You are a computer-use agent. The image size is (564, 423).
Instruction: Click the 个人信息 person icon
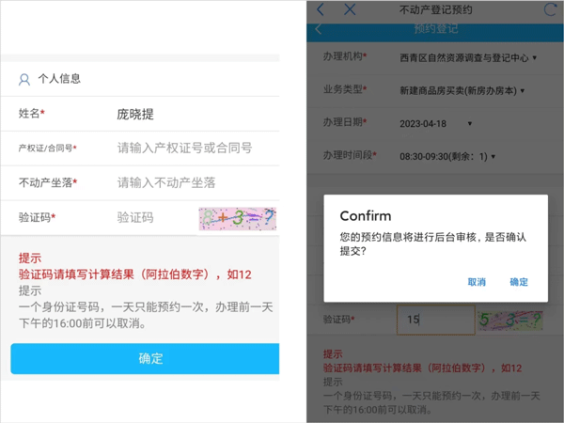[x=24, y=79]
